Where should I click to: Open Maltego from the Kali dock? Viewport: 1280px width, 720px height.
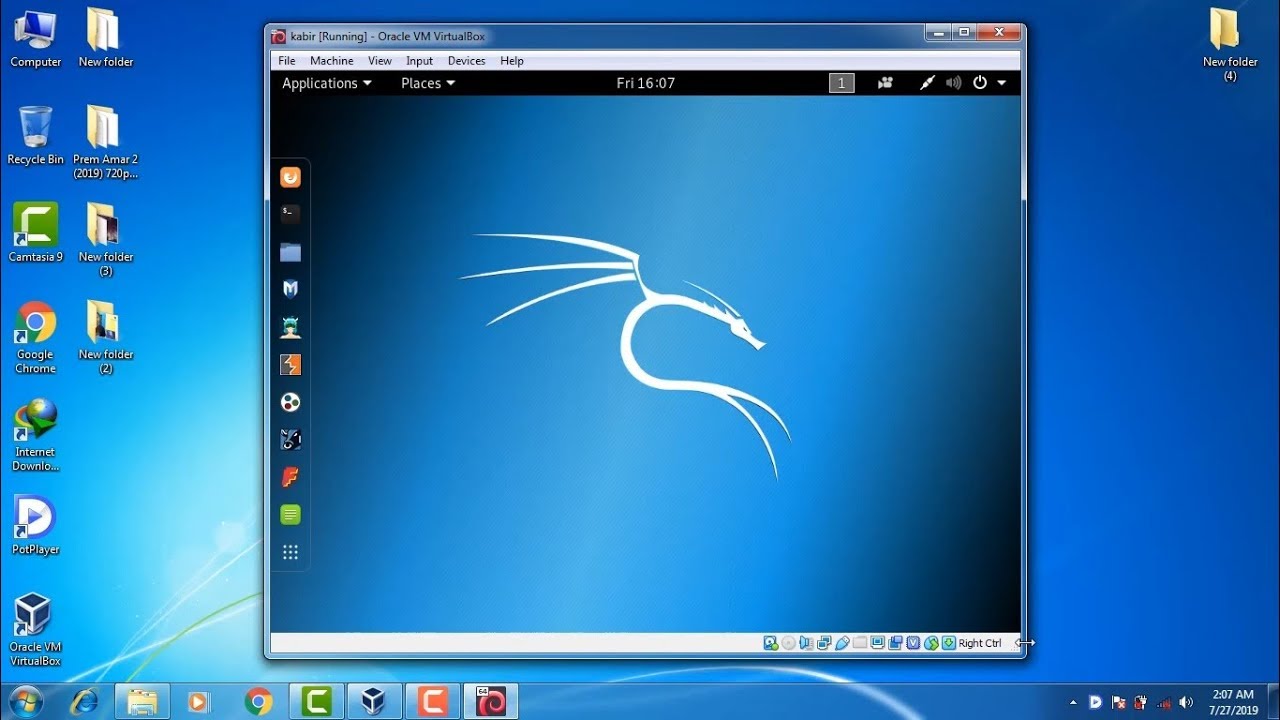tap(290, 402)
